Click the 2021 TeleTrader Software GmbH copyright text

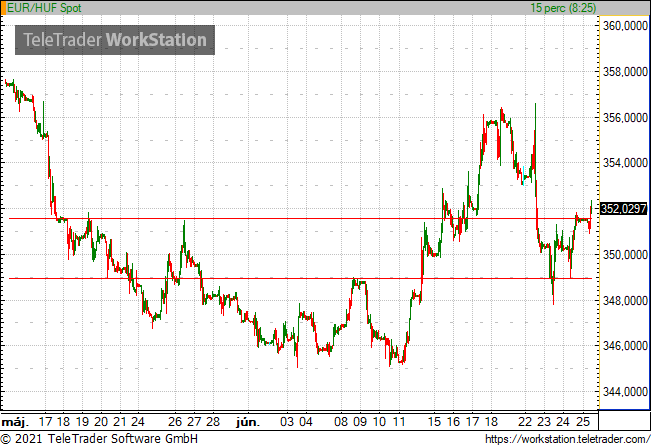click(99, 439)
